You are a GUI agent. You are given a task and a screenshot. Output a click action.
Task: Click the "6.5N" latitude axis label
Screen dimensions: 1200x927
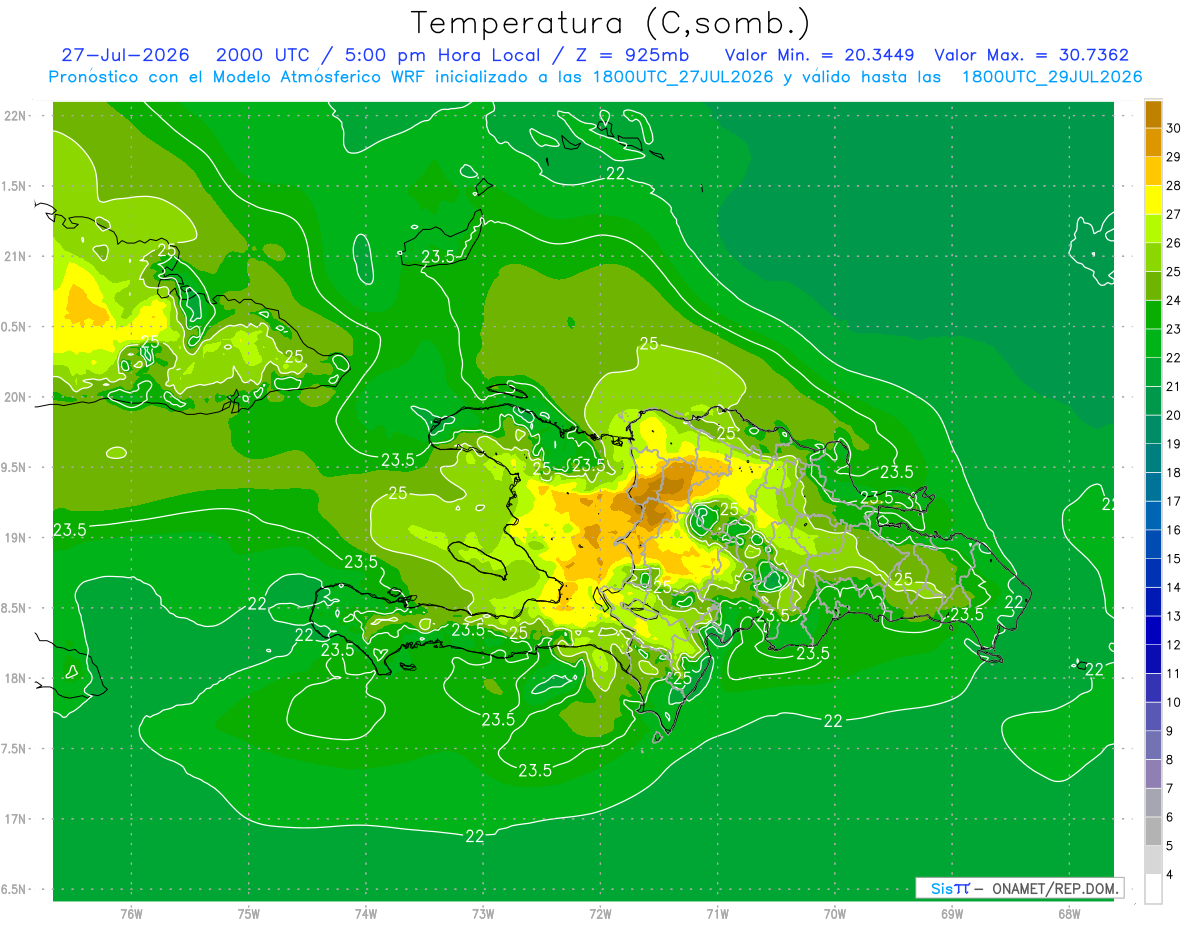click(x=14, y=889)
